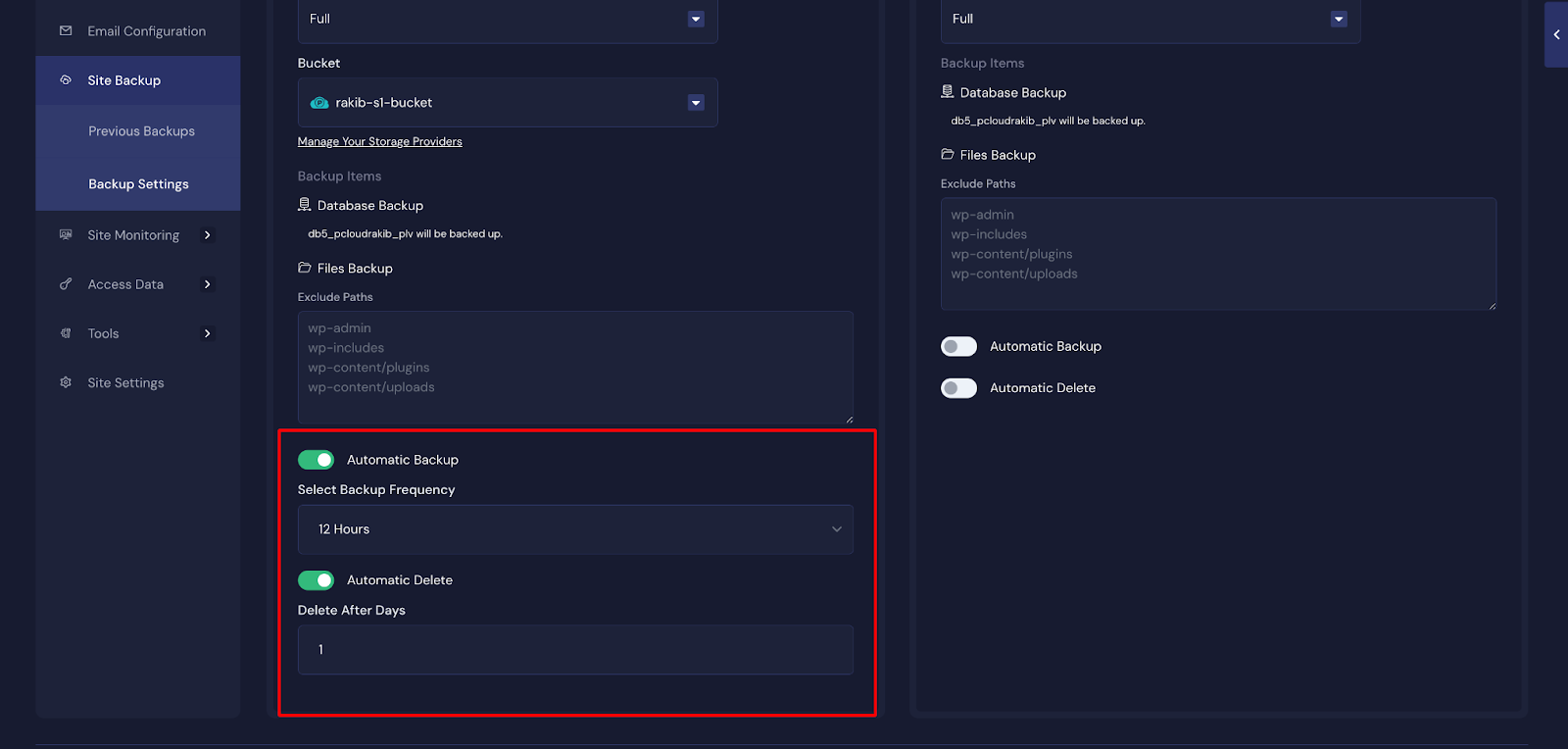Click the Site Backup sidebar icon
The image size is (1568, 749).
66,80
